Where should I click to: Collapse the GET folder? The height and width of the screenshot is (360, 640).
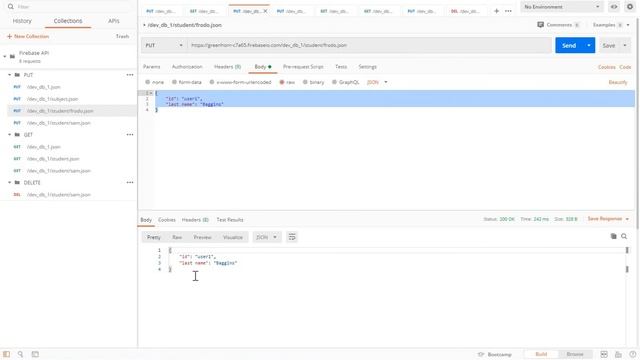9,134
